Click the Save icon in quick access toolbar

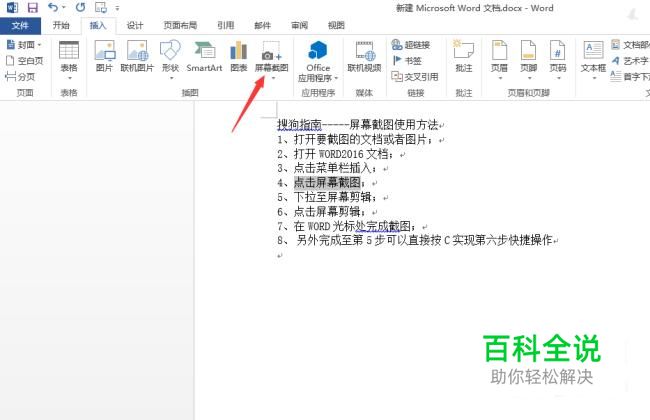click(x=32, y=7)
